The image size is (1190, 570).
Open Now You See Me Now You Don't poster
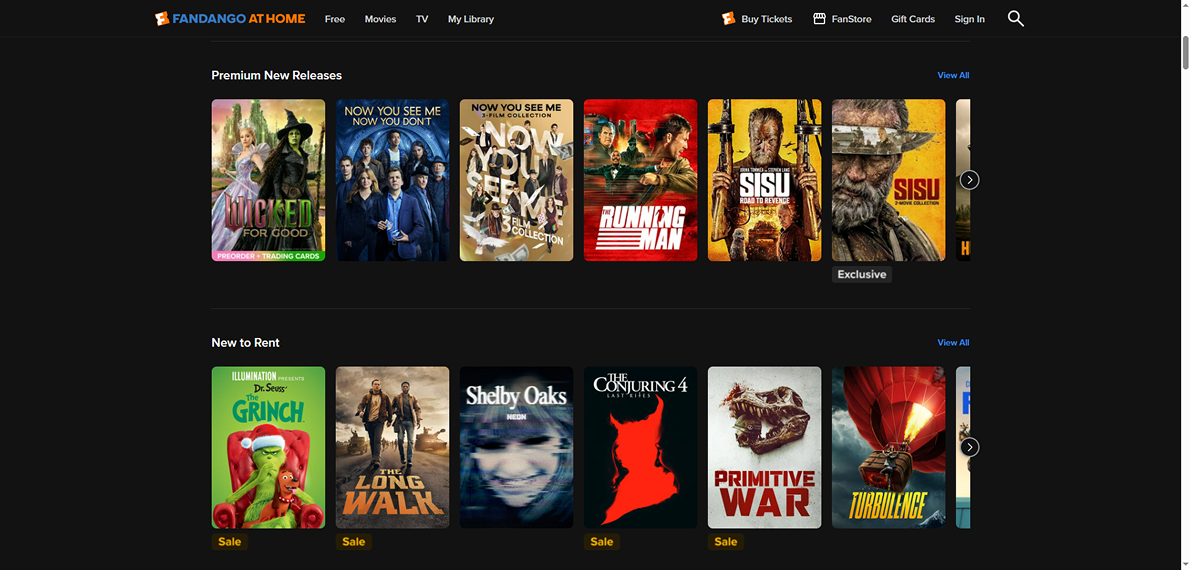click(392, 180)
